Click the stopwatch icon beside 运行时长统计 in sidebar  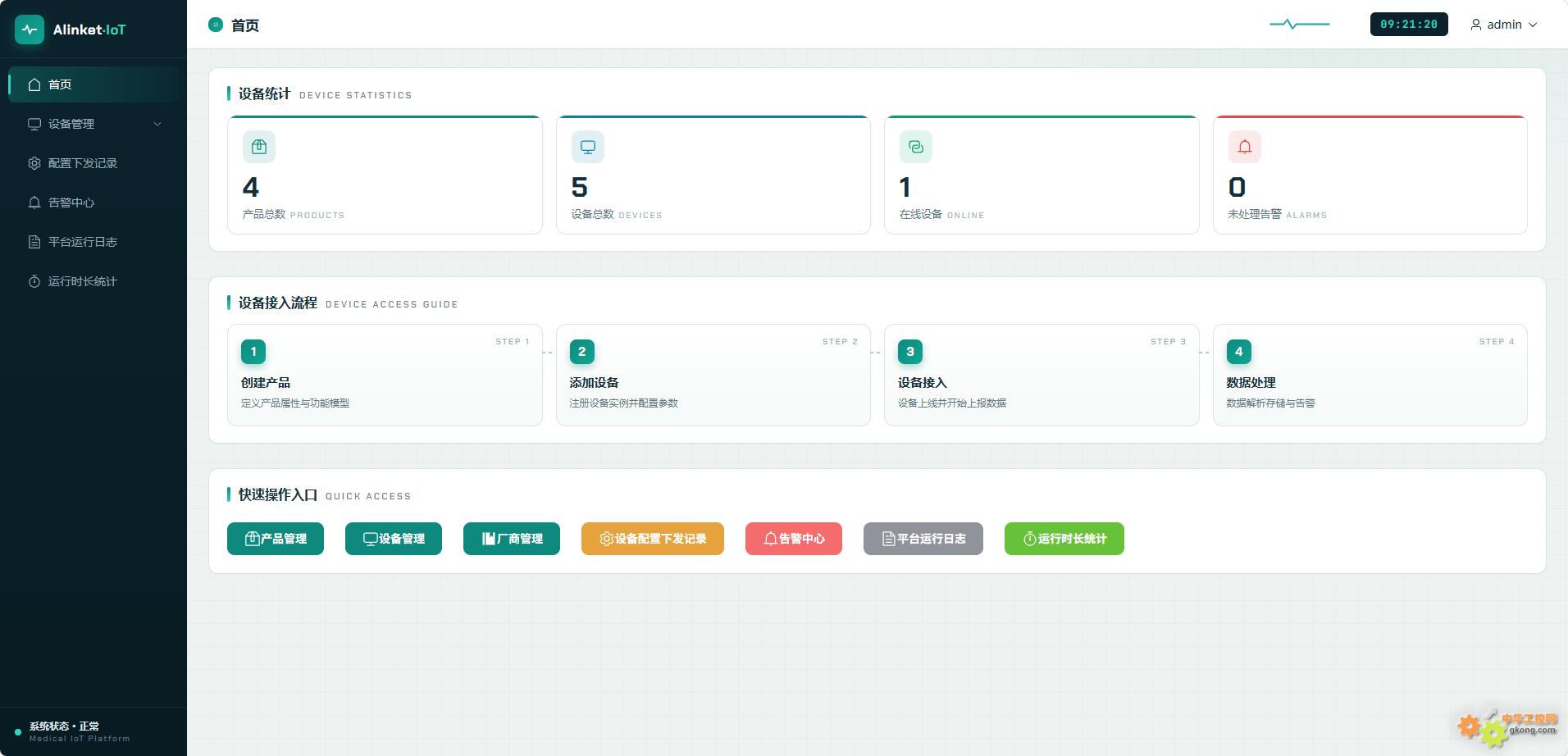pyautogui.click(x=34, y=281)
